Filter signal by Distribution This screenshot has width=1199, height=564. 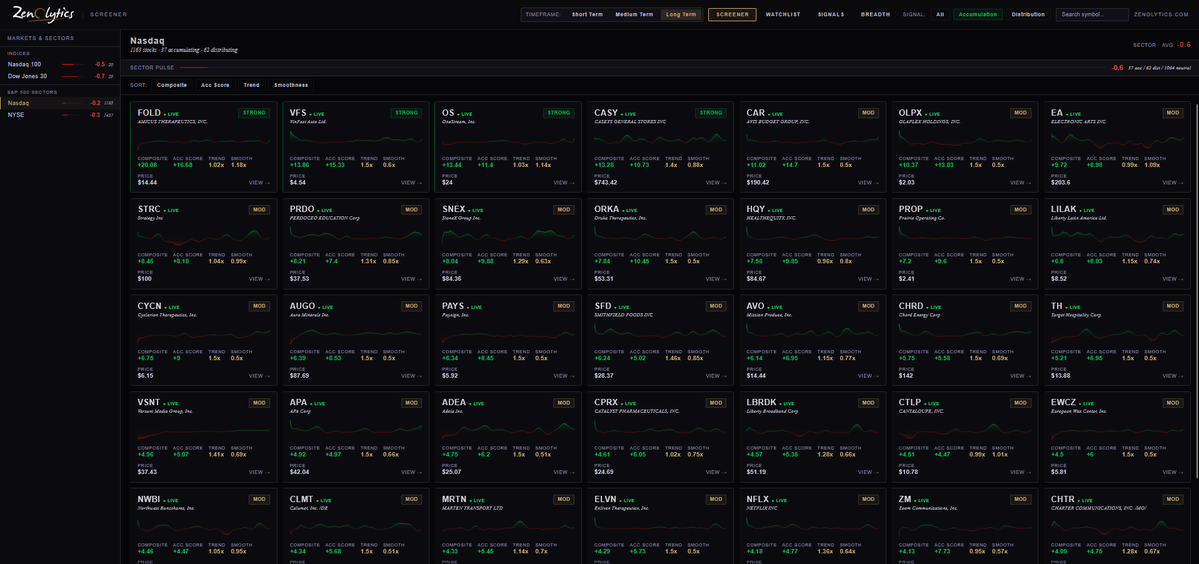tap(1028, 15)
